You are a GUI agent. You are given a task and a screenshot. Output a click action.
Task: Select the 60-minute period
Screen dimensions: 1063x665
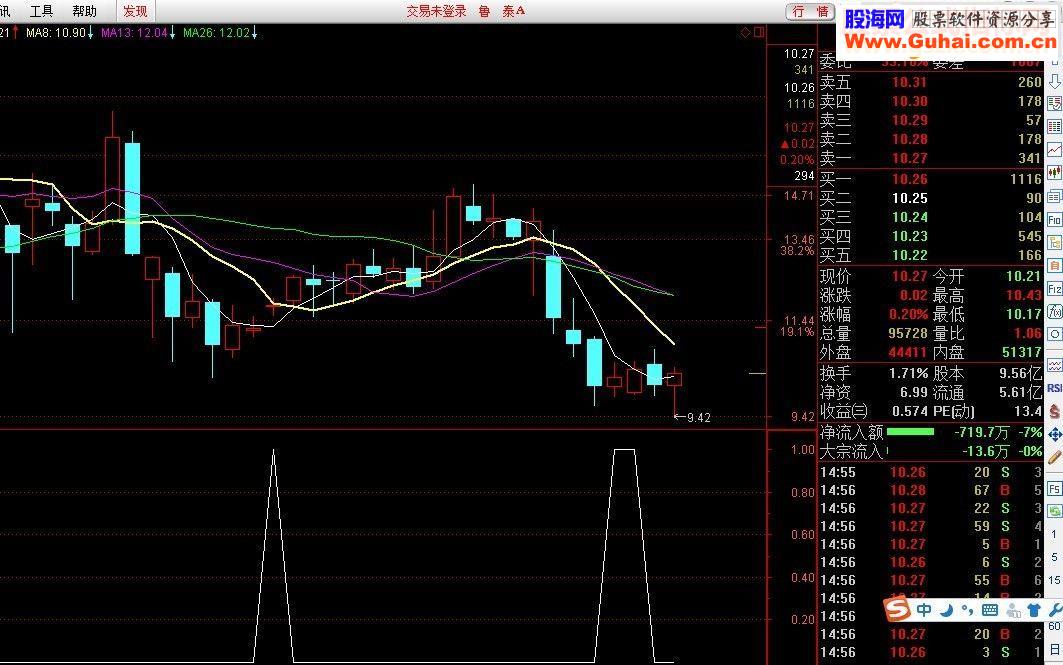[1054, 626]
